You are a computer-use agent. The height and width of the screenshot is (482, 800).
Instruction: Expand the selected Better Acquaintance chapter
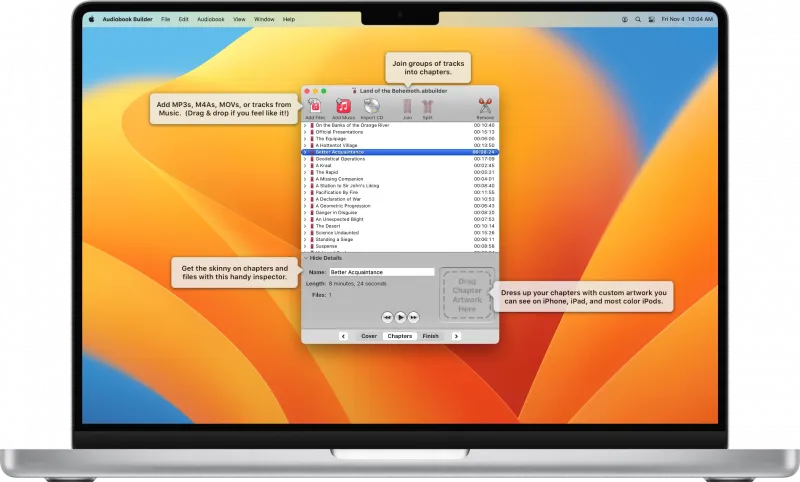[x=305, y=152]
